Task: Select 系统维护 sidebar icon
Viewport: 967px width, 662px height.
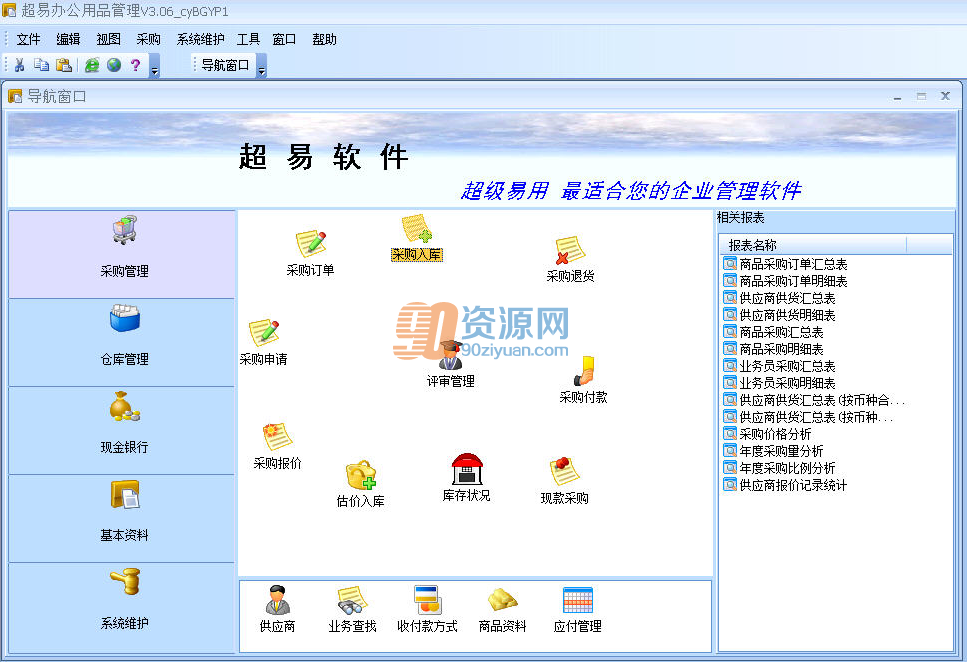Action: pos(125,583)
